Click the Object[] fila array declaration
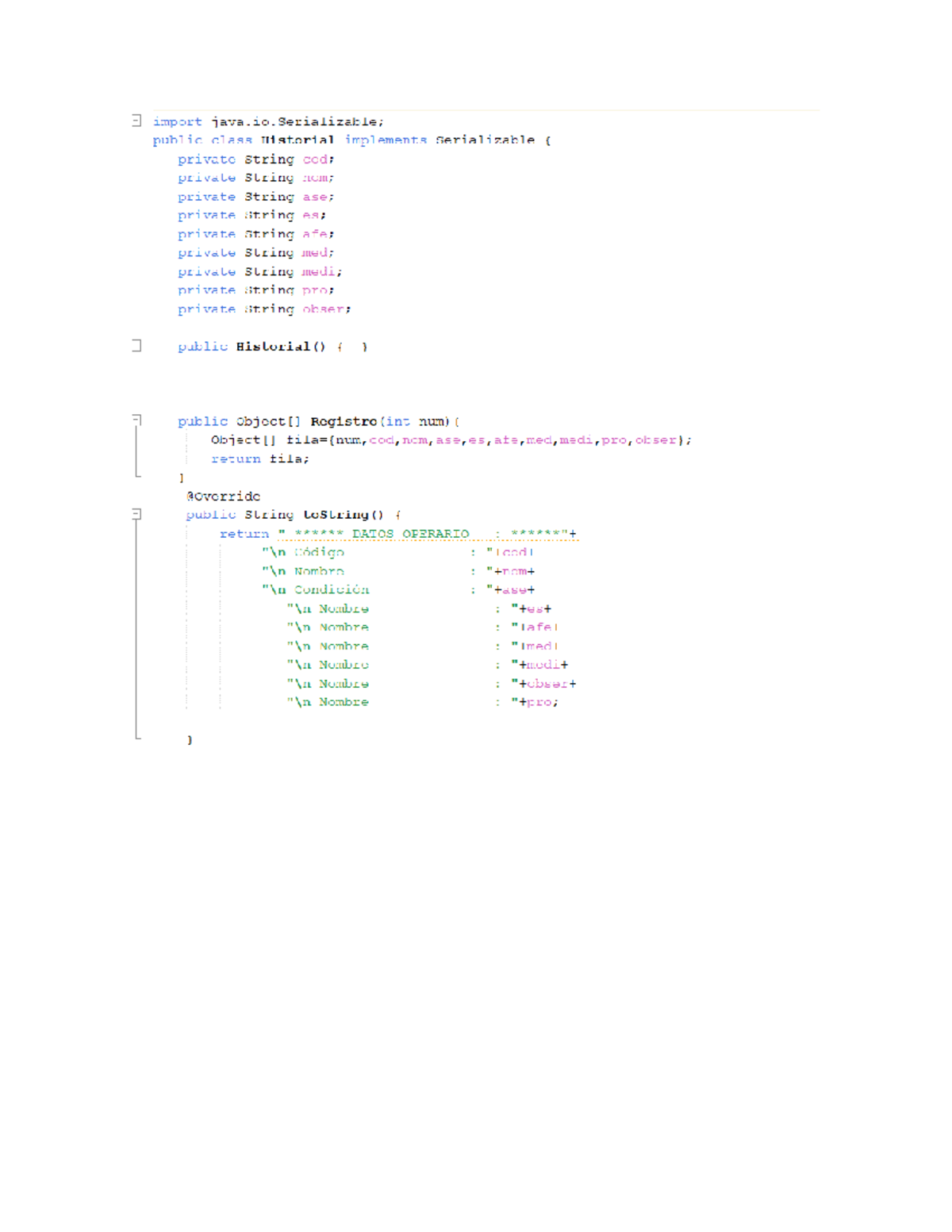This screenshot has width=952, height=1232. coord(266,439)
